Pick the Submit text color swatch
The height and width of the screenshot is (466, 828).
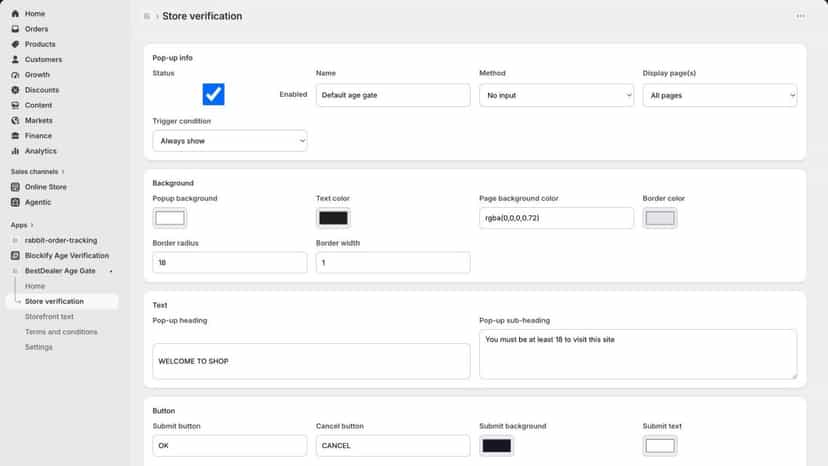[660, 445]
